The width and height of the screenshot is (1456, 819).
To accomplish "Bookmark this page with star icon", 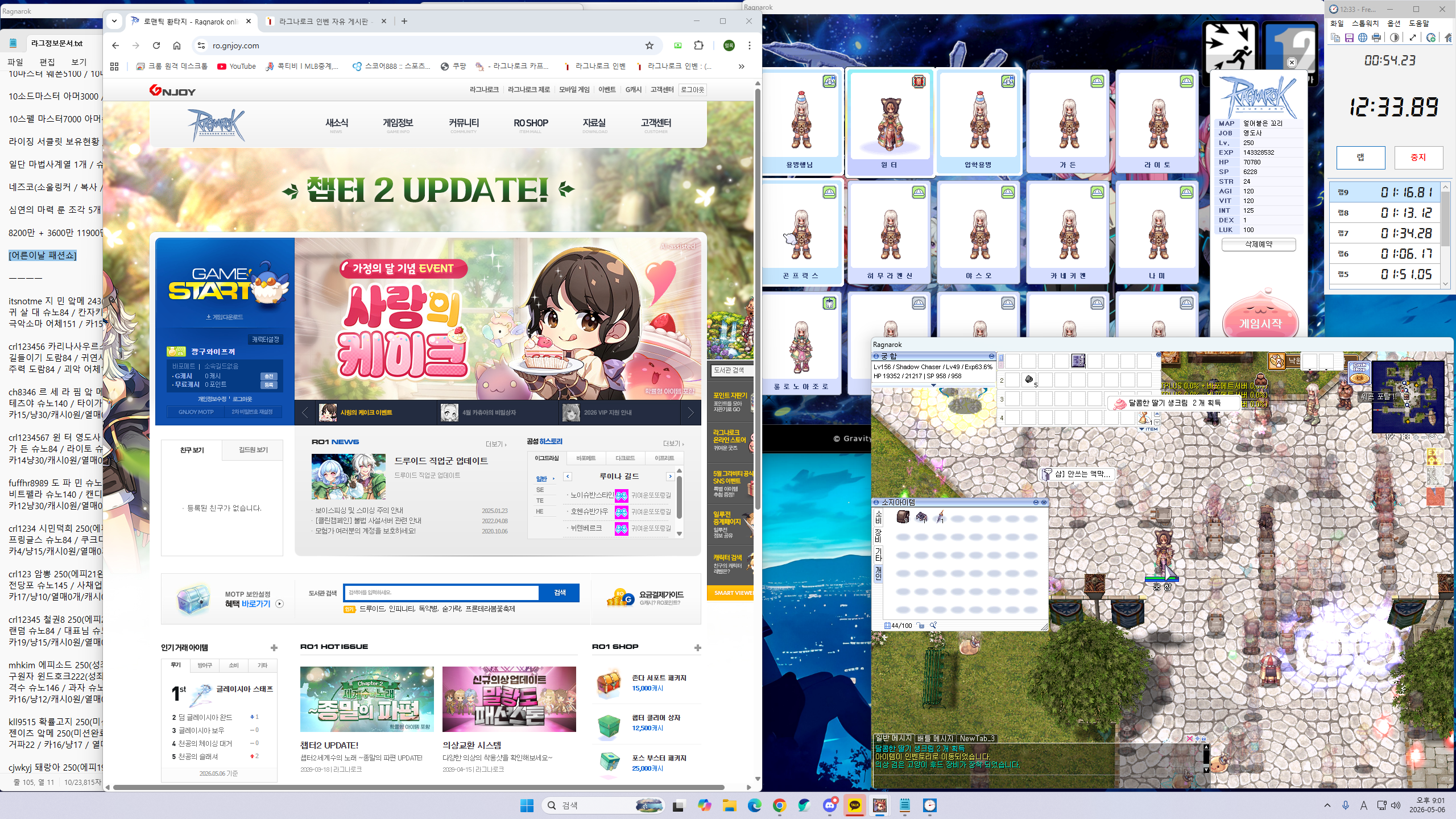I will 650,45.
